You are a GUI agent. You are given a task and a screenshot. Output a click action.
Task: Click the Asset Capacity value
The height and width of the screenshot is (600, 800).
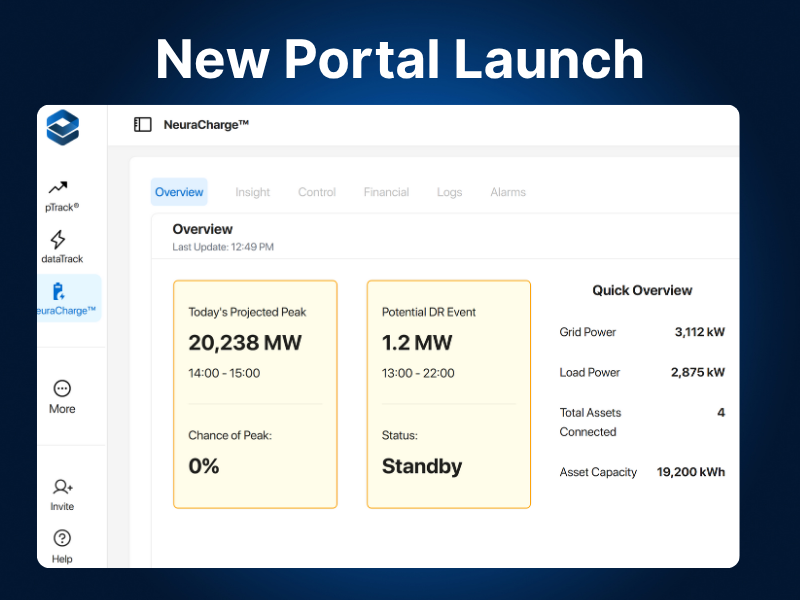(x=691, y=472)
